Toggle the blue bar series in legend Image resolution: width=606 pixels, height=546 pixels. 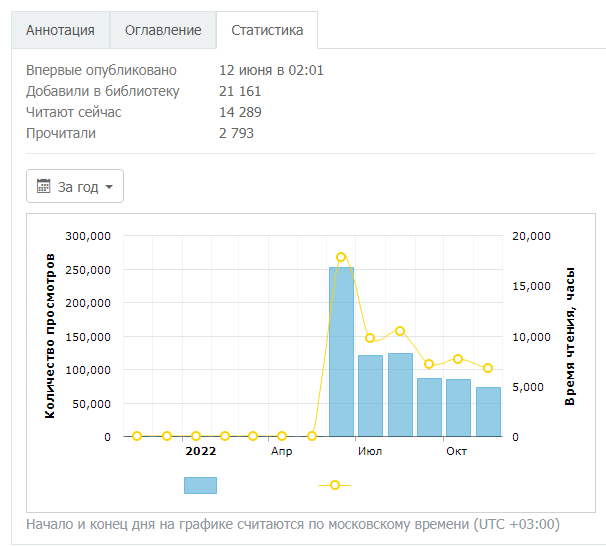point(200,485)
